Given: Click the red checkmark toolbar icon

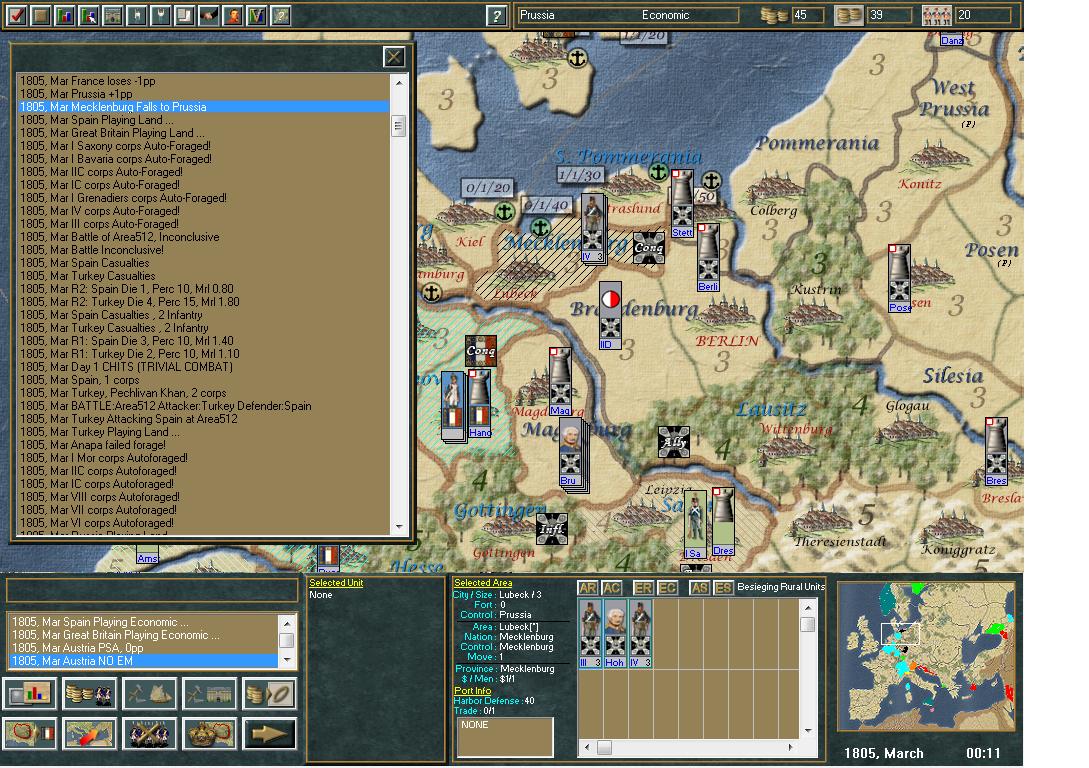Looking at the screenshot, I should [x=17, y=15].
